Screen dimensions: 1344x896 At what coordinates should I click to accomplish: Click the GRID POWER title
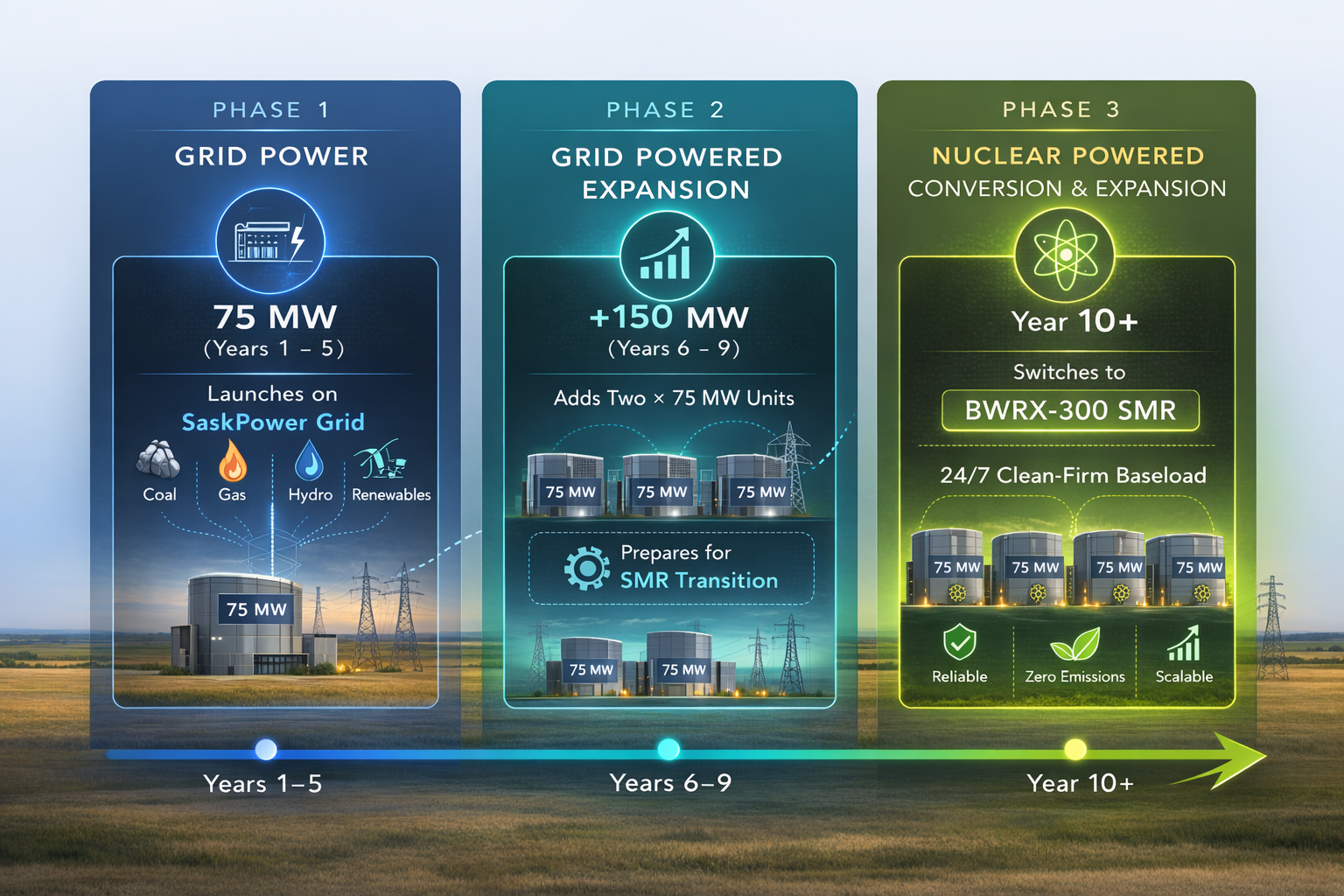tap(272, 157)
